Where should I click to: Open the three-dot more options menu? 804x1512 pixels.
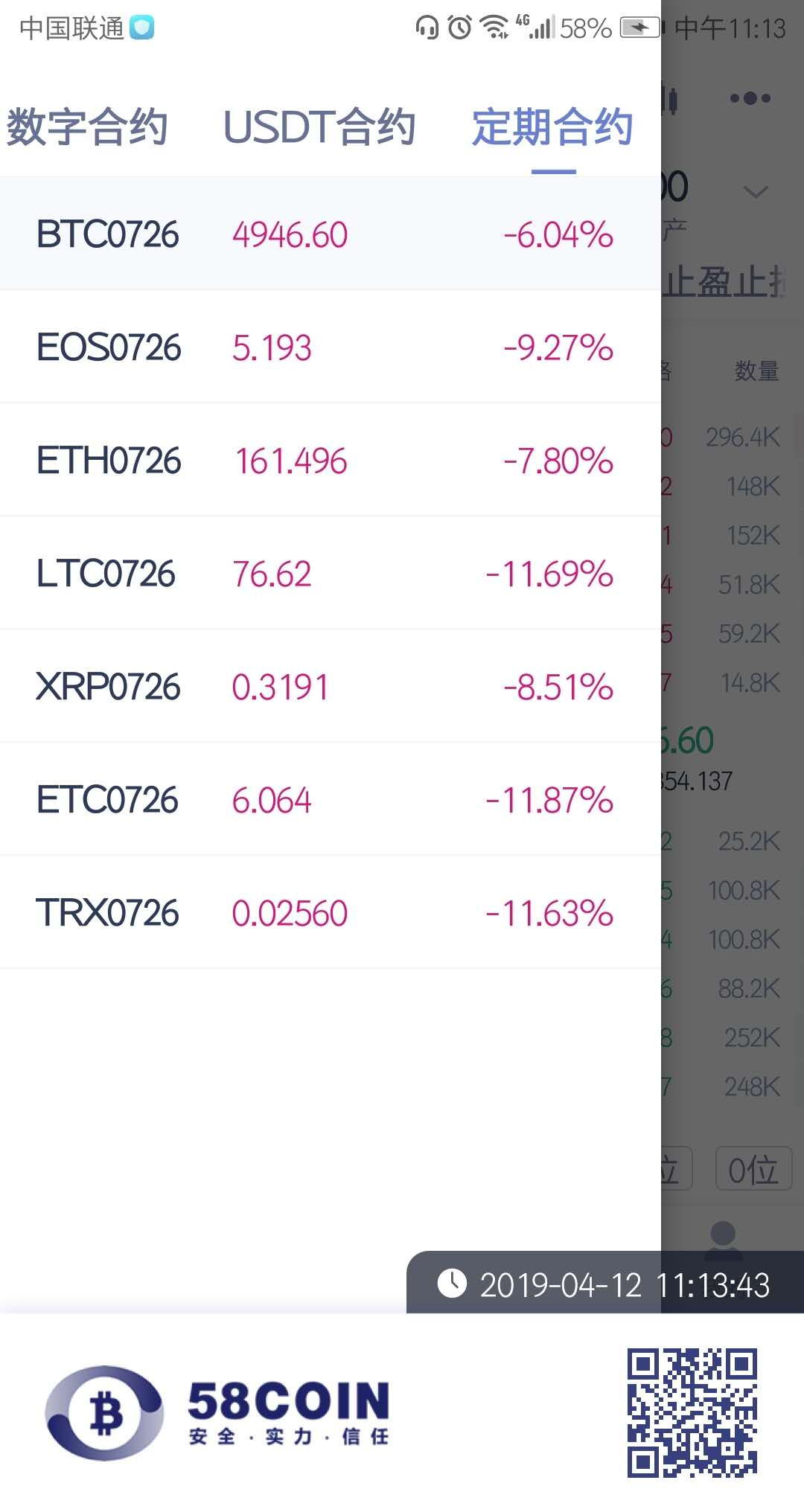(750, 98)
